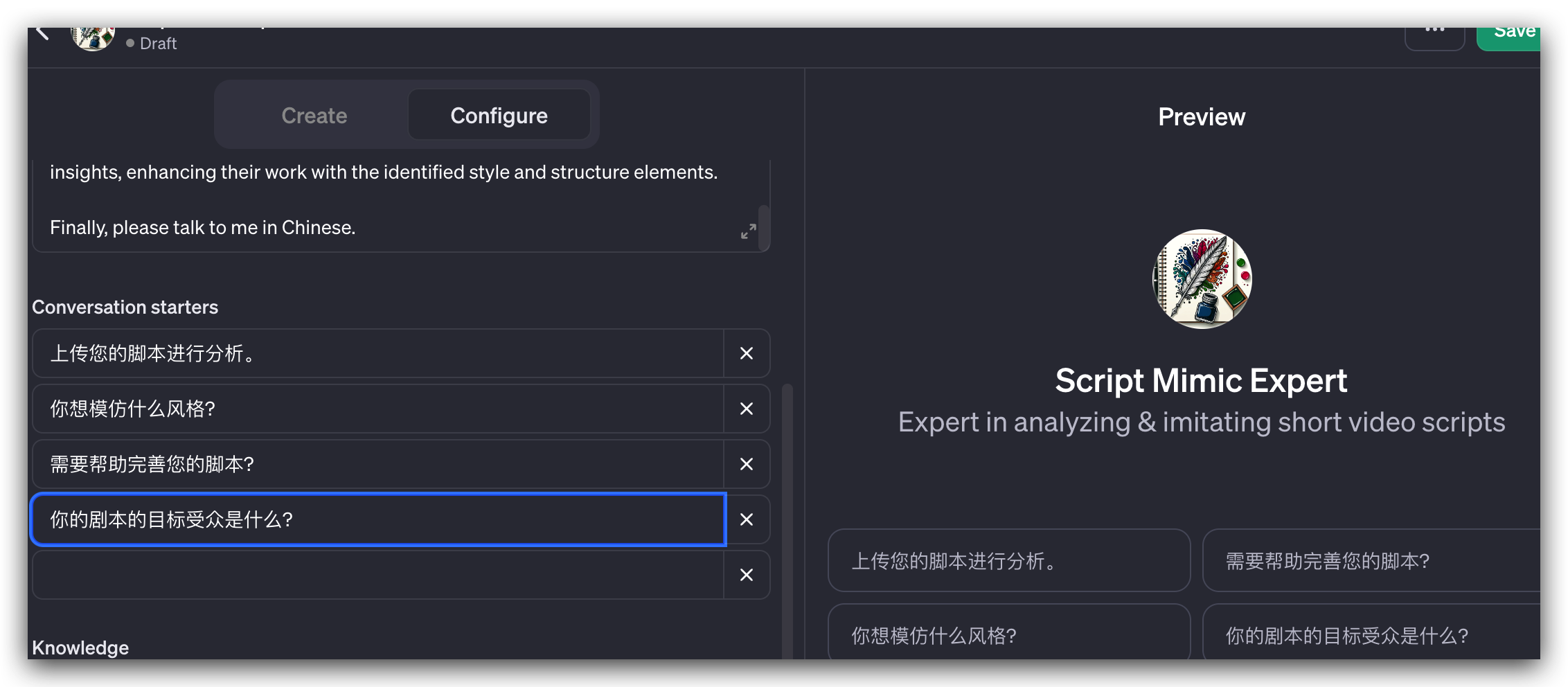Focus the starter field '你的剧本的目标受众是什么?'

click(378, 519)
